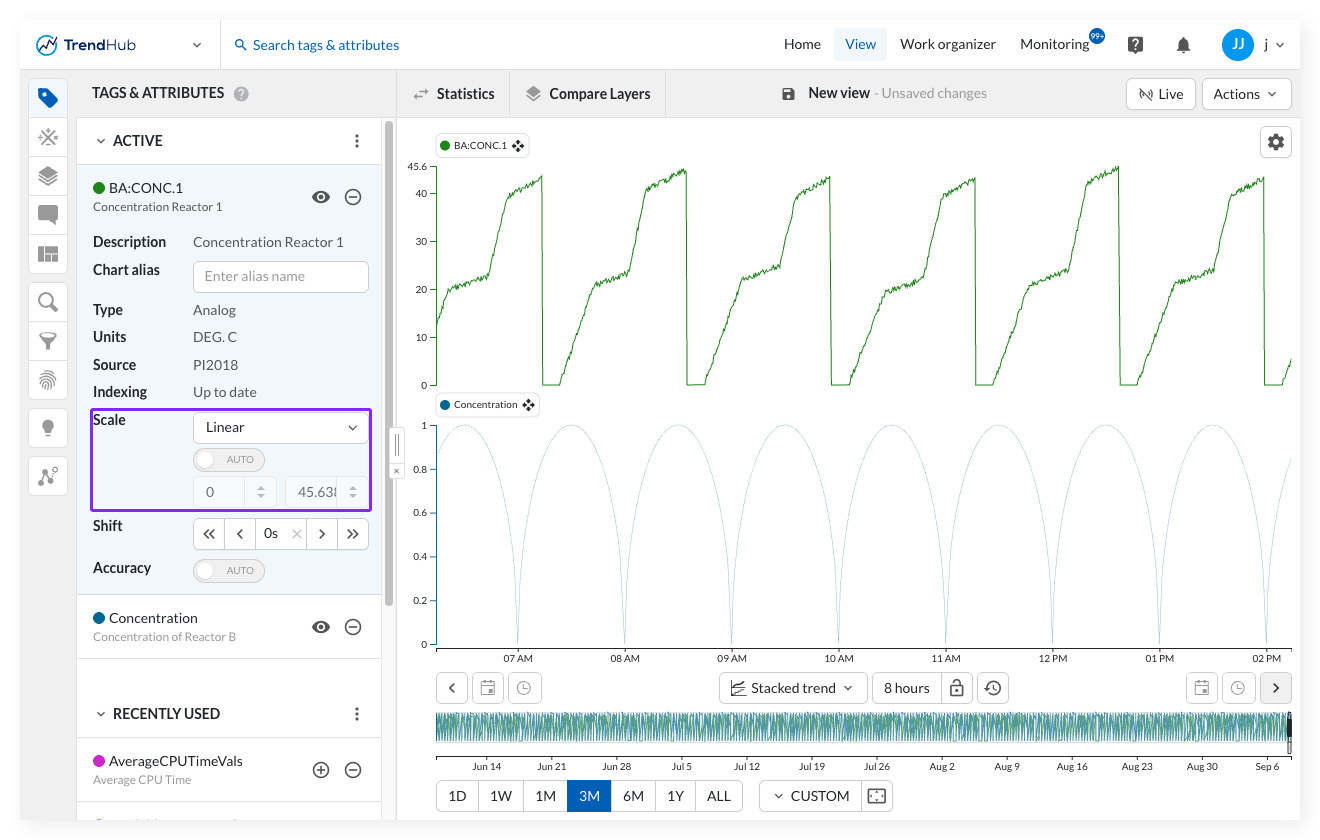
Task: Go to Home in top navigation
Action: coord(802,44)
